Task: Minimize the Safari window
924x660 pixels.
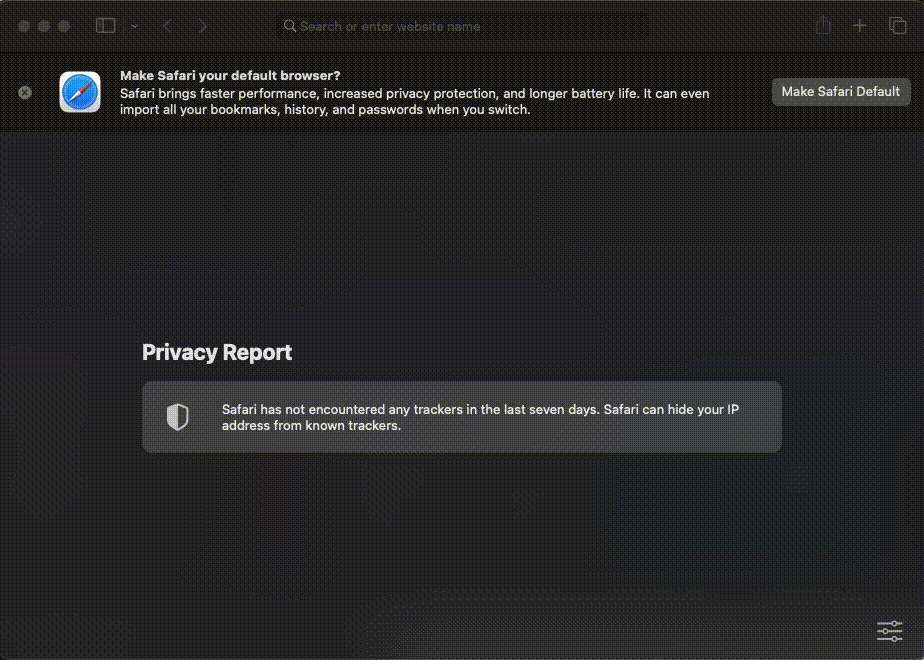Action: [x=44, y=26]
